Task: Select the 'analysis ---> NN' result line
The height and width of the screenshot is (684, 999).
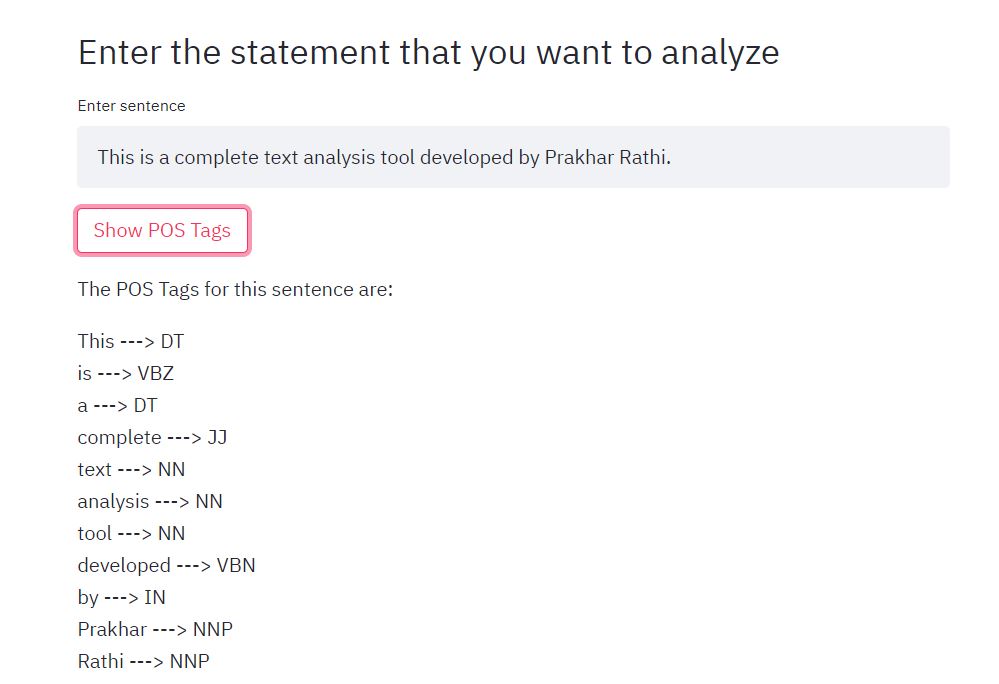Action: coord(150,502)
